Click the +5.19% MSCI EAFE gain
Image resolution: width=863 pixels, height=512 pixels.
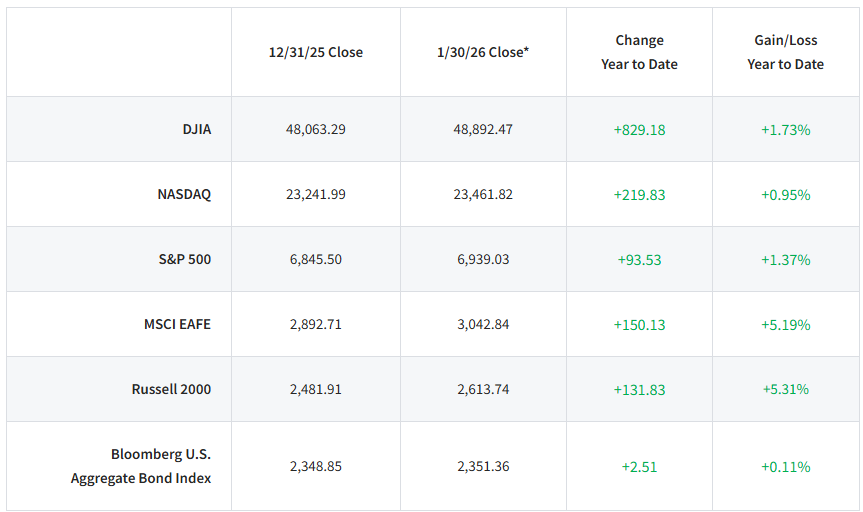coord(785,325)
